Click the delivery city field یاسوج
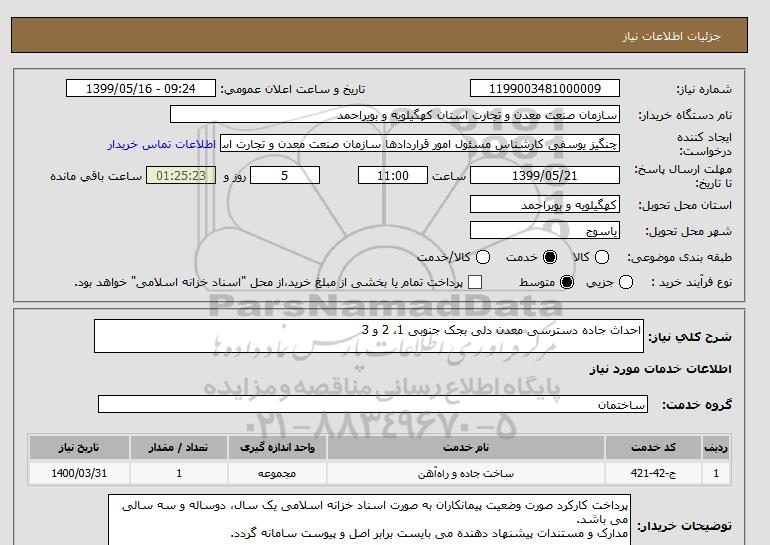The width and height of the screenshot is (770, 545). tap(545, 230)
